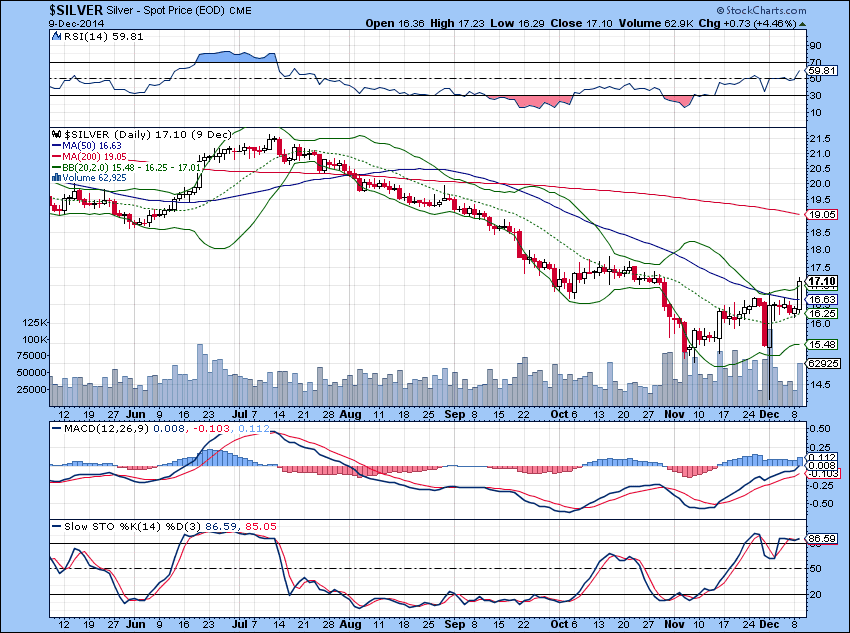
Task: Click the RSI(14) 59.81 legend label
Action: tap(104, 36)
